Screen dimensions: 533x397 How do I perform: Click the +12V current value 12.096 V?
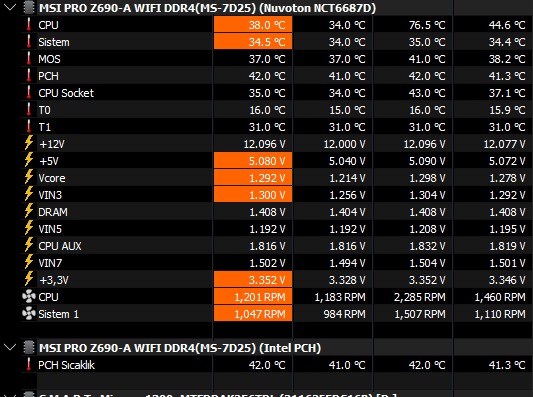click(264, 144)
